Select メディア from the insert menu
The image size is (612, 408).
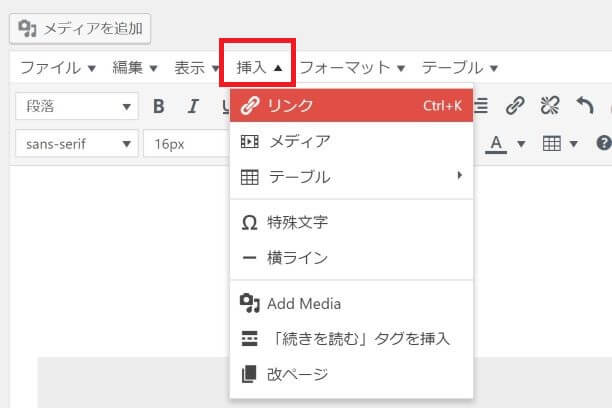point(352,141)
